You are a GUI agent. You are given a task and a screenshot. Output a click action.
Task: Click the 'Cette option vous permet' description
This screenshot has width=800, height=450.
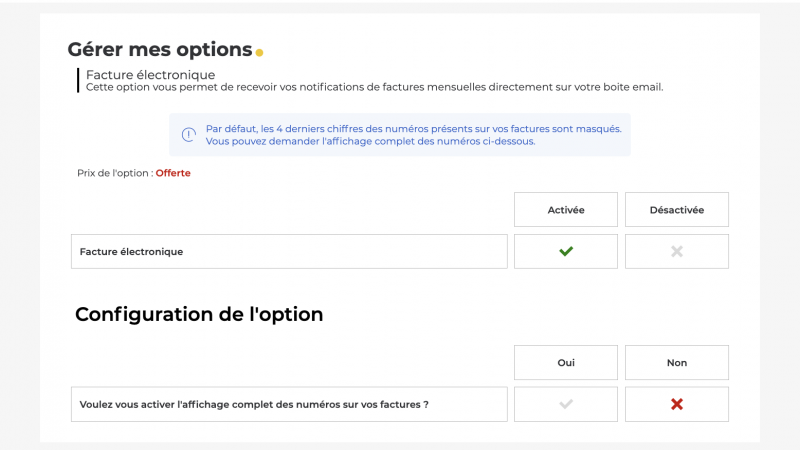[x=374, y=87]
